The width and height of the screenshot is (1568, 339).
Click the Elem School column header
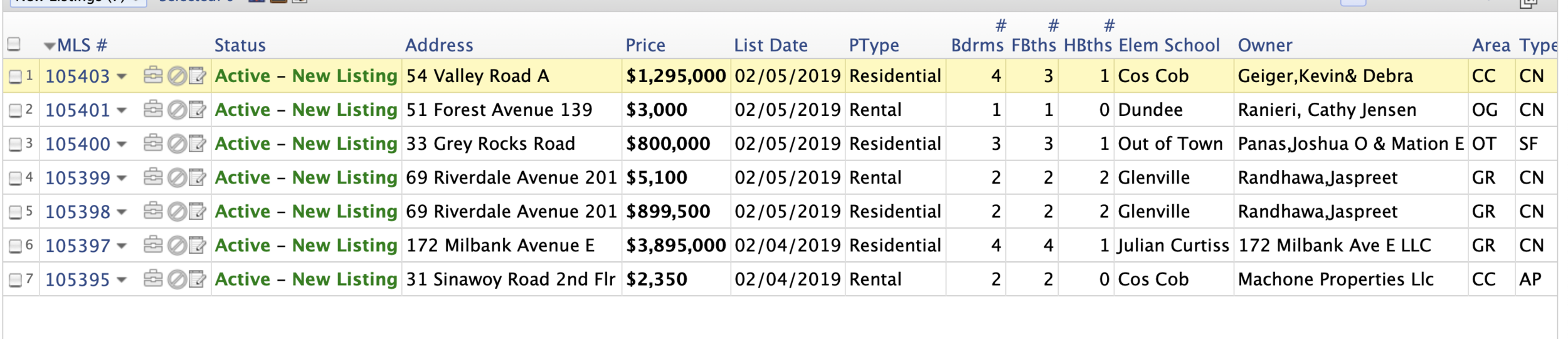(x=1169, y=45)
